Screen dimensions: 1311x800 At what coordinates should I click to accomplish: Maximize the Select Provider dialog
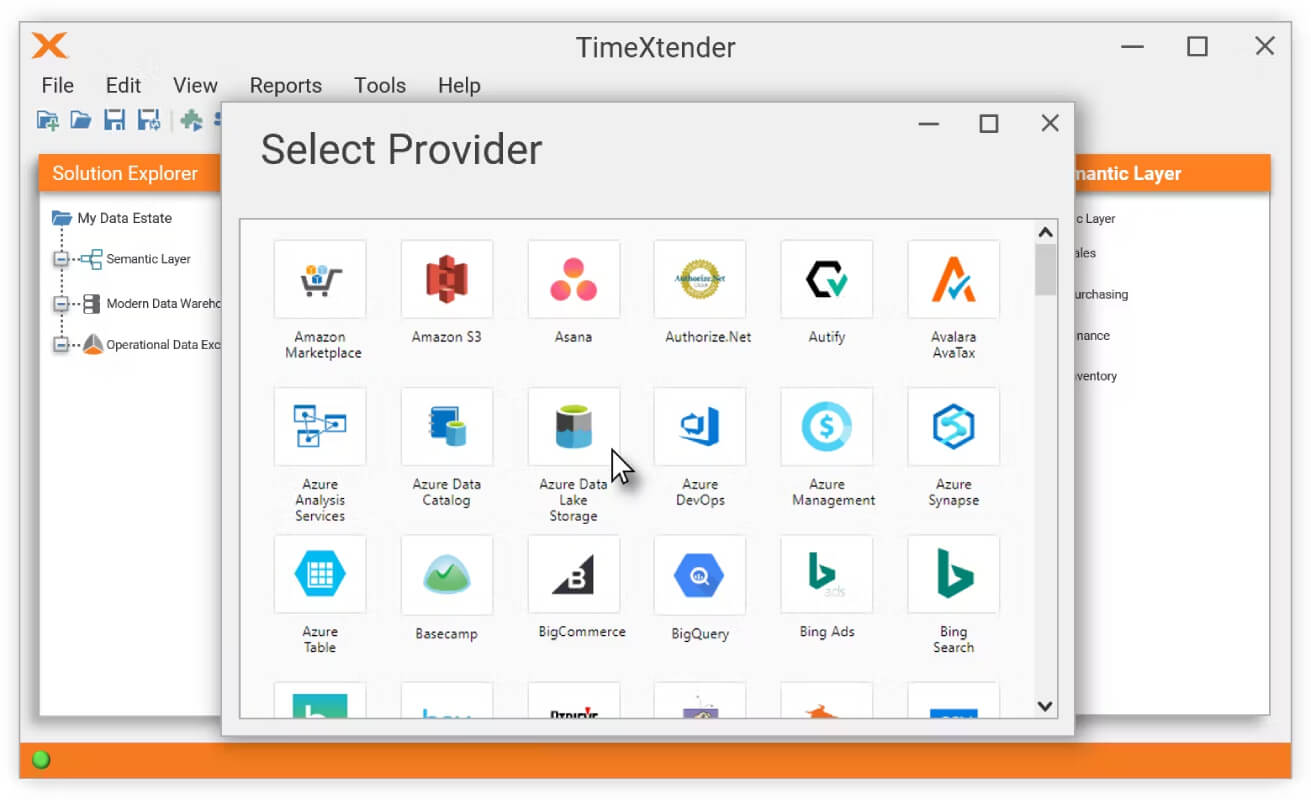tap(989, 123)
